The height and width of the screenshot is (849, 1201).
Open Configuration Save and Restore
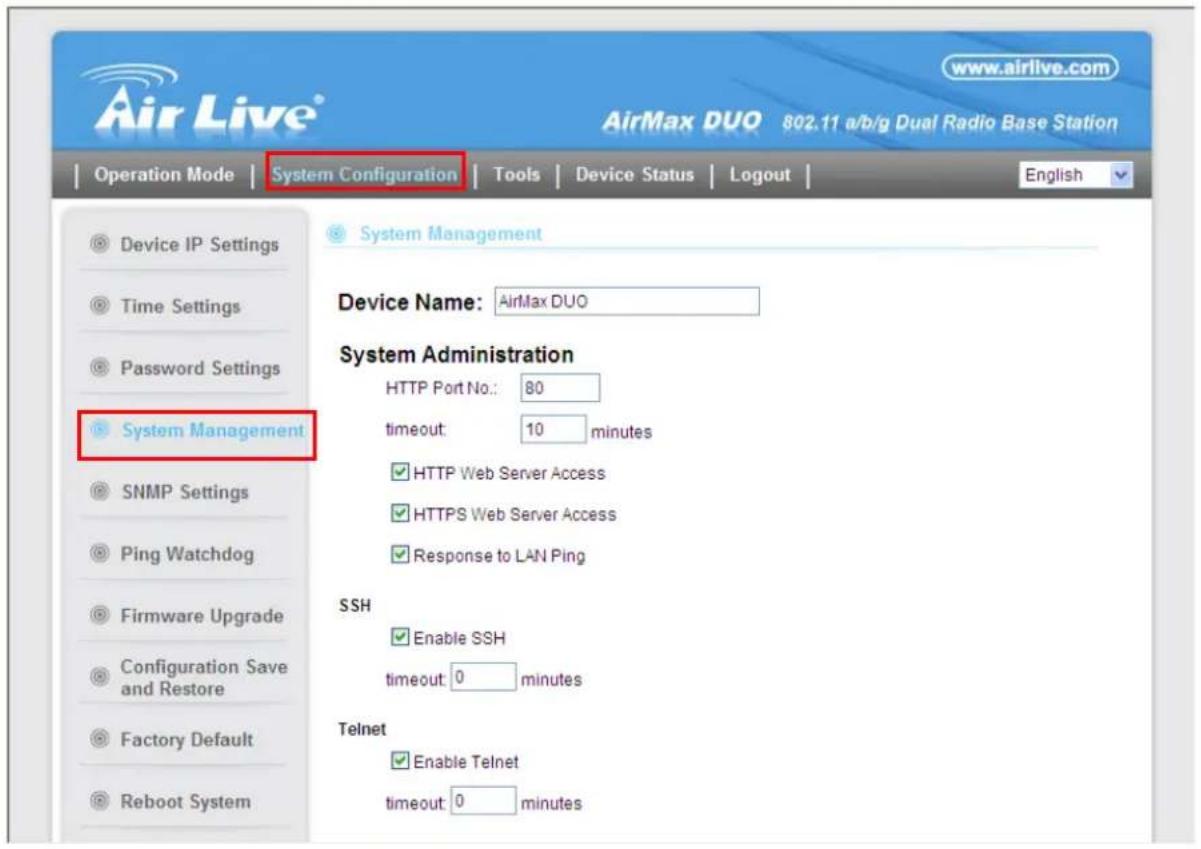click(204, 678)
